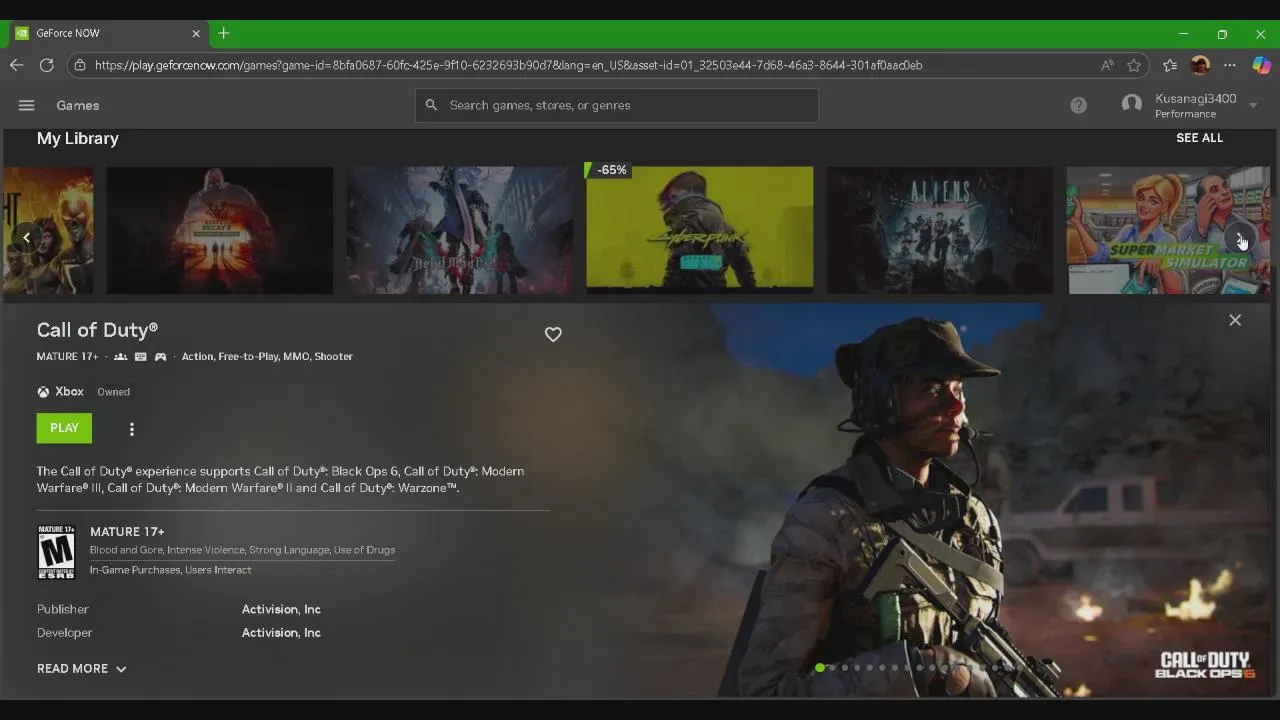
Task: Click the Call of Duty® title
Action: (x=97, y=330)
